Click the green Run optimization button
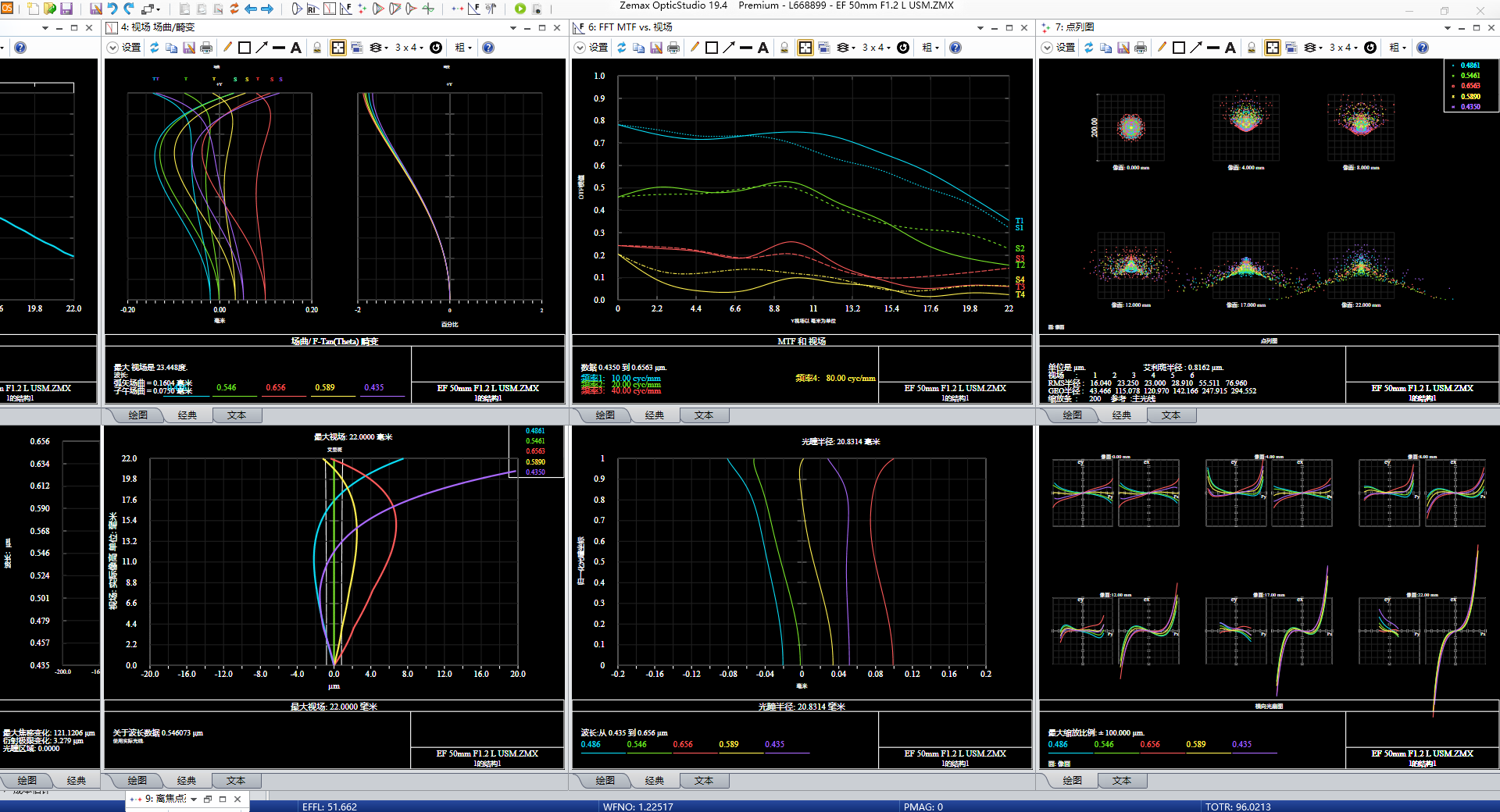This screenshot has height=812, width=1500. (520, 9)
